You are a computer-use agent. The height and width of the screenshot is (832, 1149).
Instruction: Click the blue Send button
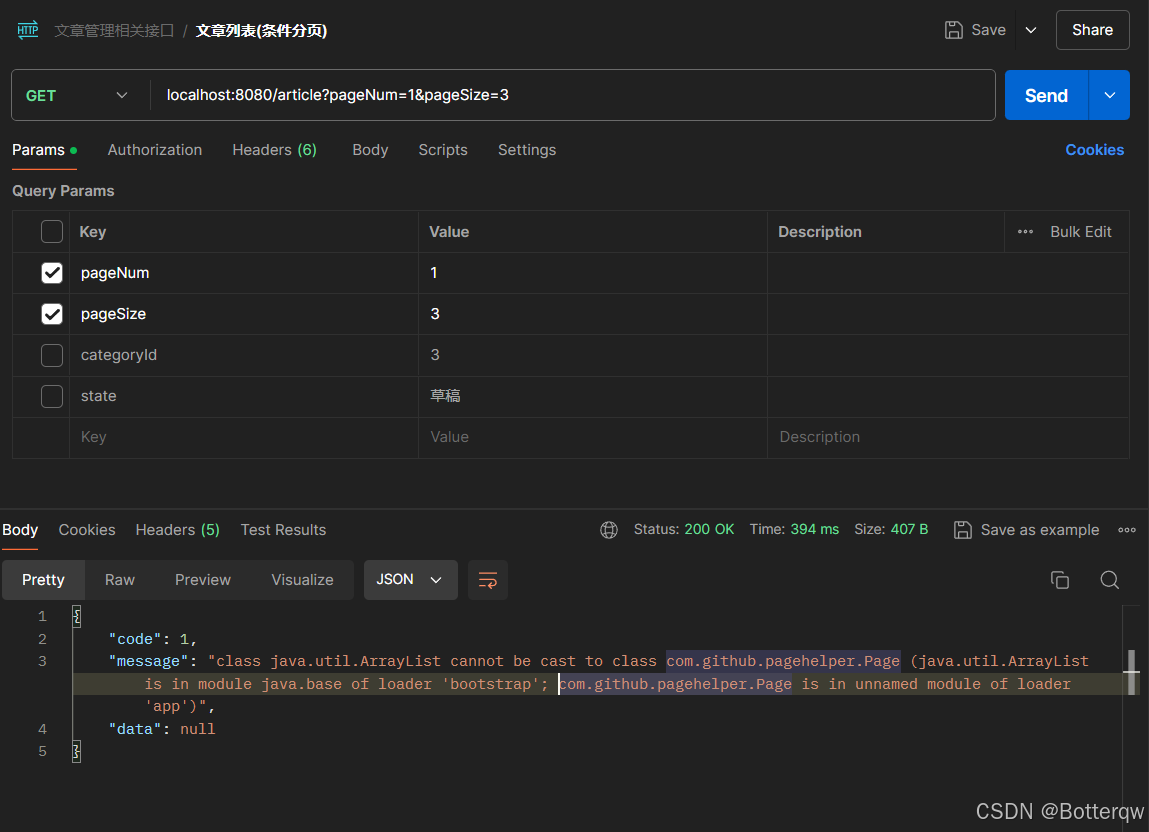[1046, 96]
